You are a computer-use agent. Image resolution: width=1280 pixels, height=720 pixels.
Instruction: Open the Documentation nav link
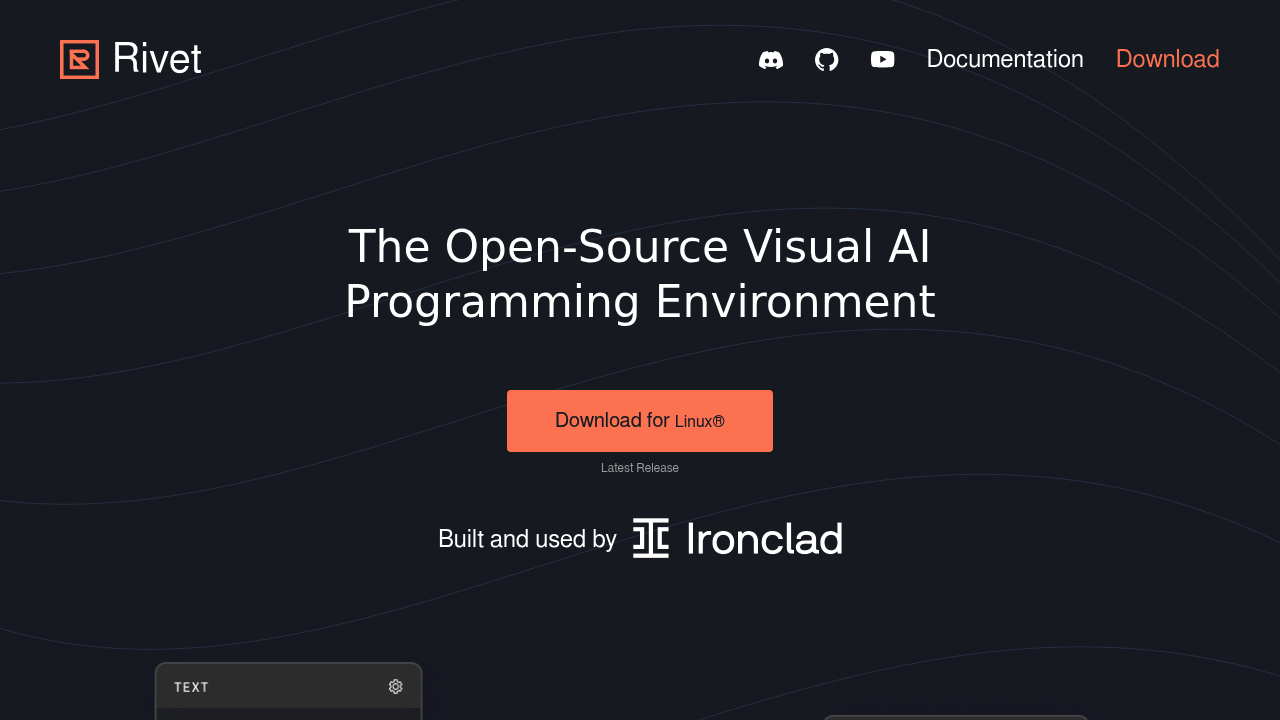coord(1005,59)
